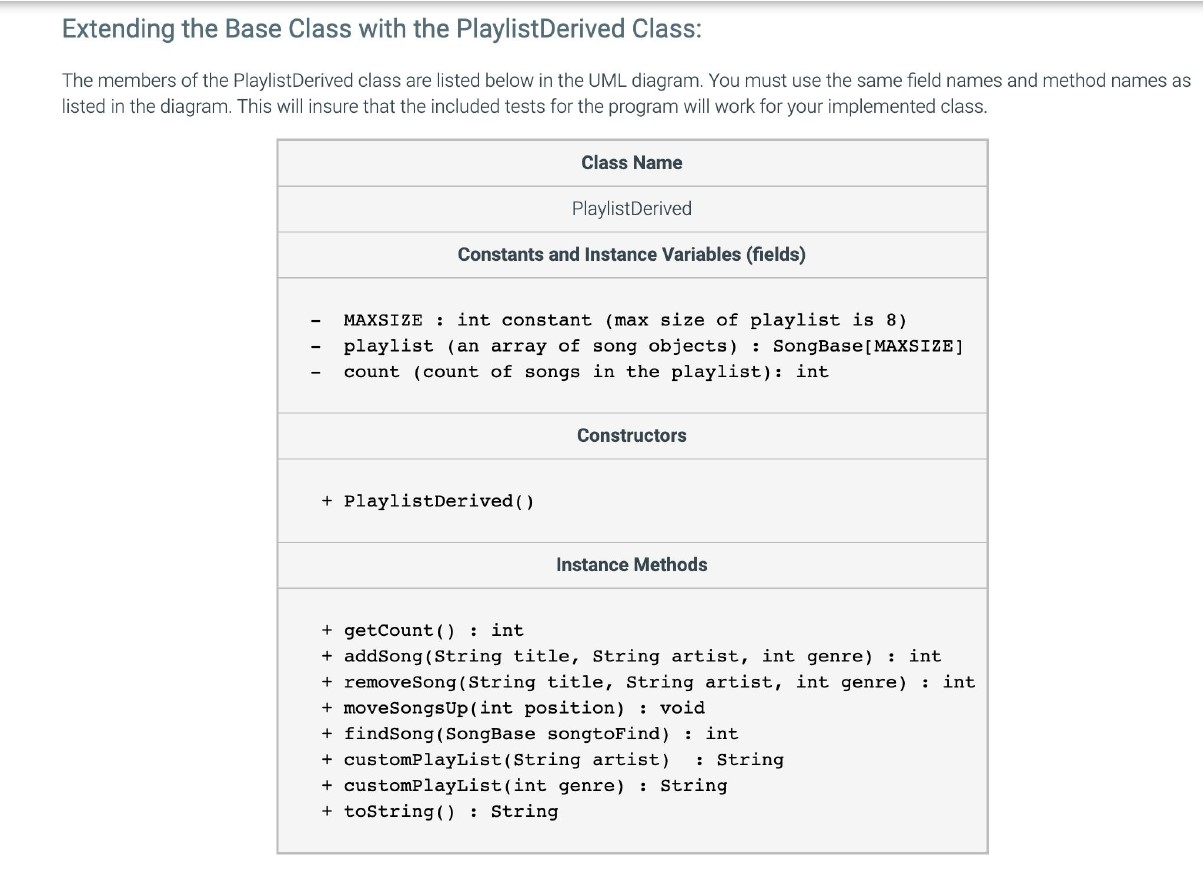Click the minus sign beside MAXSIZE

[316, 321]
